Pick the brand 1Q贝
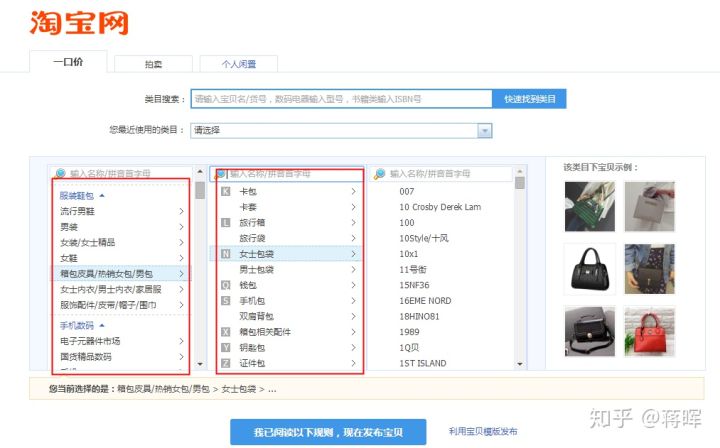Viewport: 720px width, 448px height. [409, 347]
